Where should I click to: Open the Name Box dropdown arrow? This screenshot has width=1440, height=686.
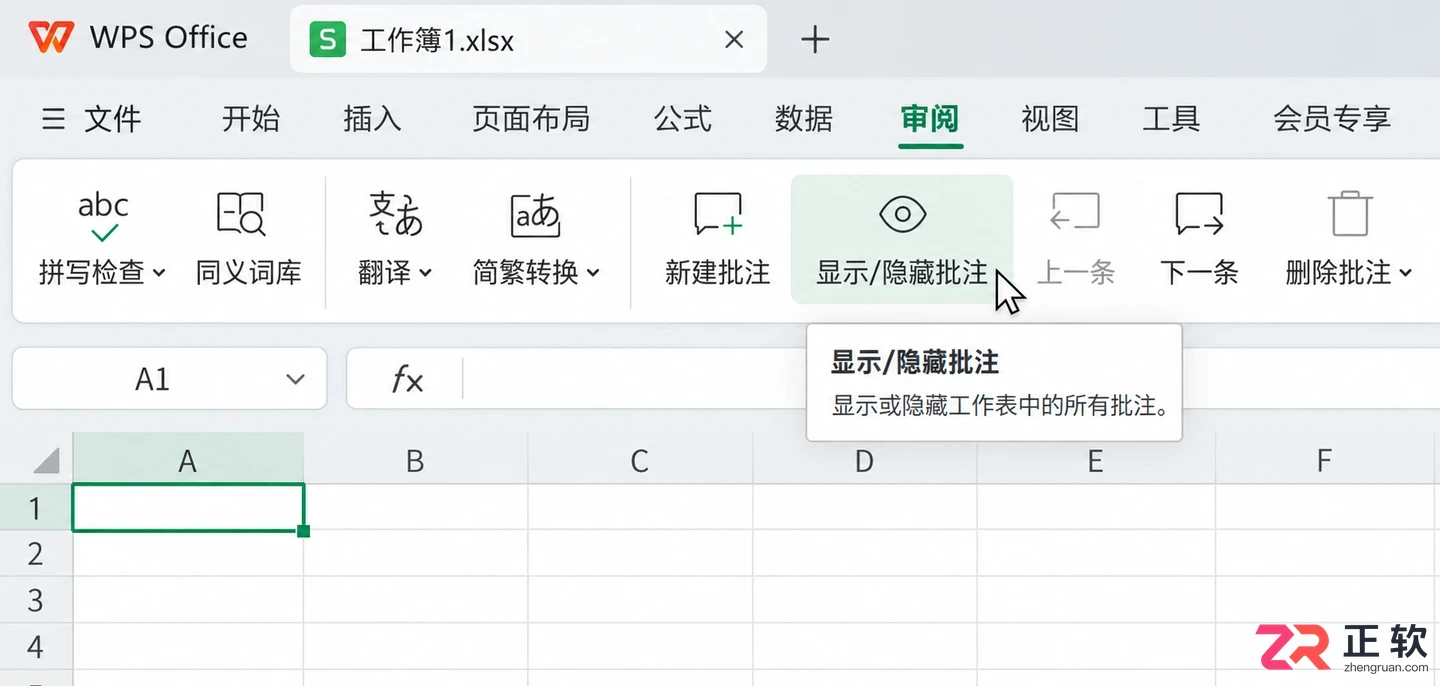[x=295, y=380]
